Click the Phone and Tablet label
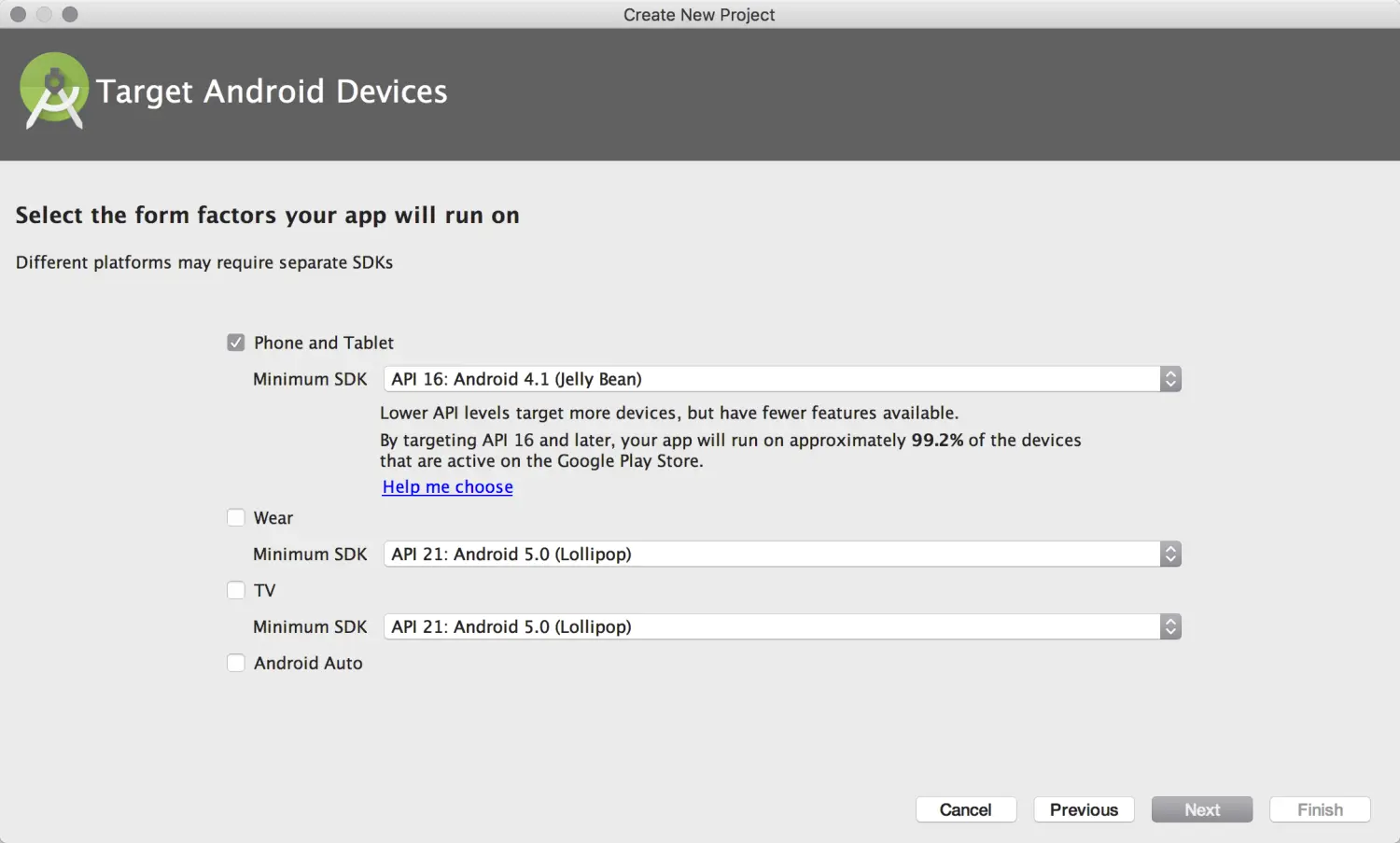This screenshot has height=843, width=1400. tap(324, 343)
